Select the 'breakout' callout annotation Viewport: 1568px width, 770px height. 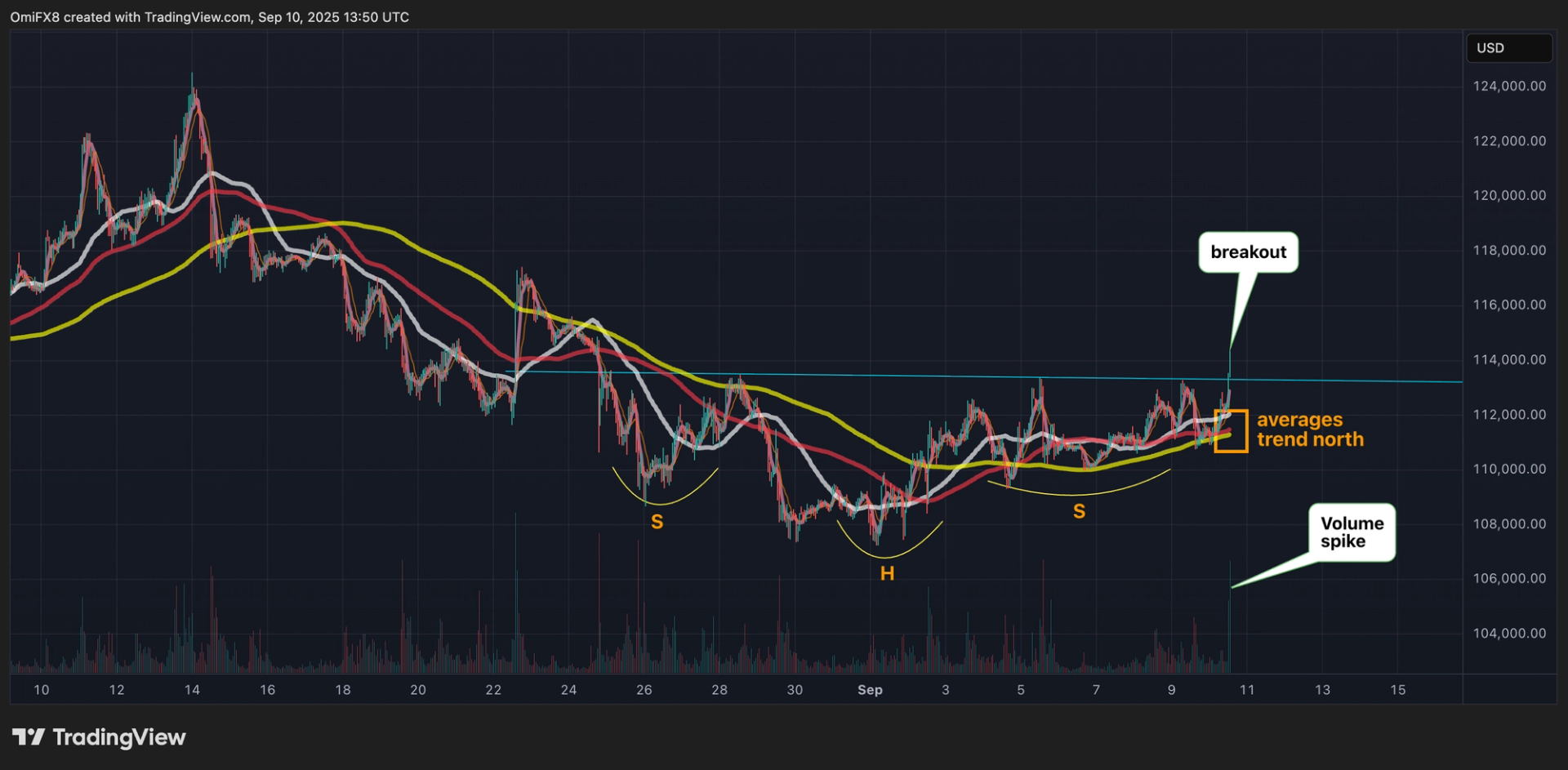tap(1249, 251)
